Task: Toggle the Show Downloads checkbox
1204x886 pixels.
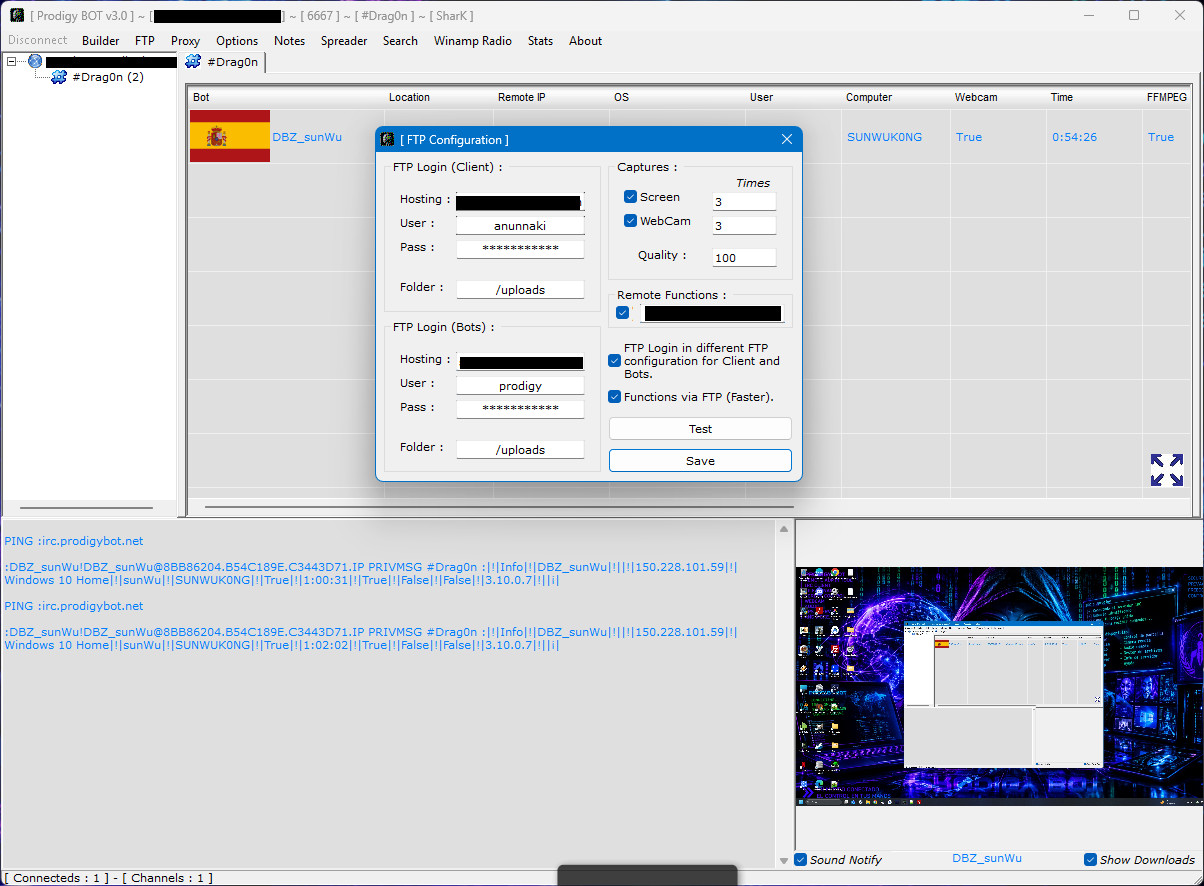Action: [x=1091, y=859]
